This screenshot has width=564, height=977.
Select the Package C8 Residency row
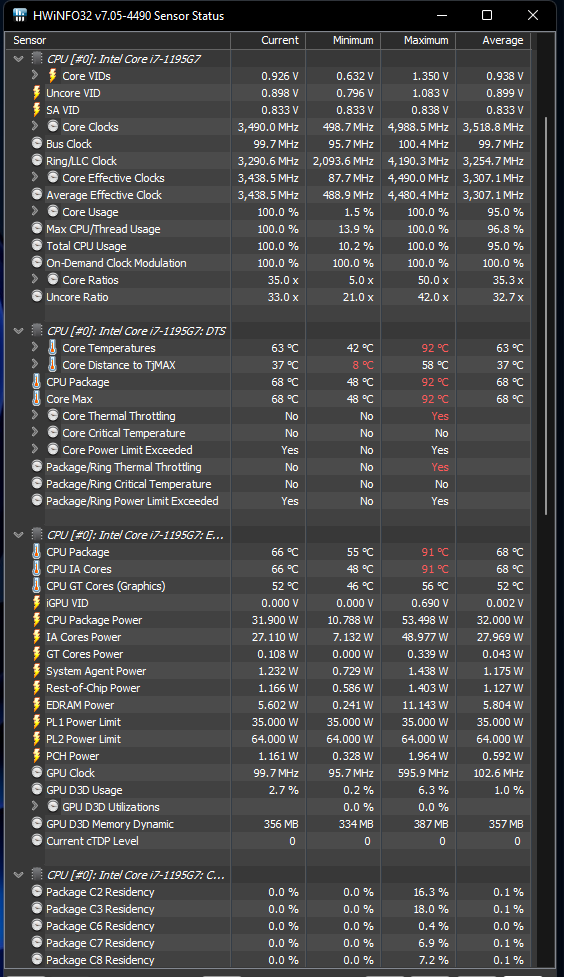pyautogui.click(x=268, y=960)
